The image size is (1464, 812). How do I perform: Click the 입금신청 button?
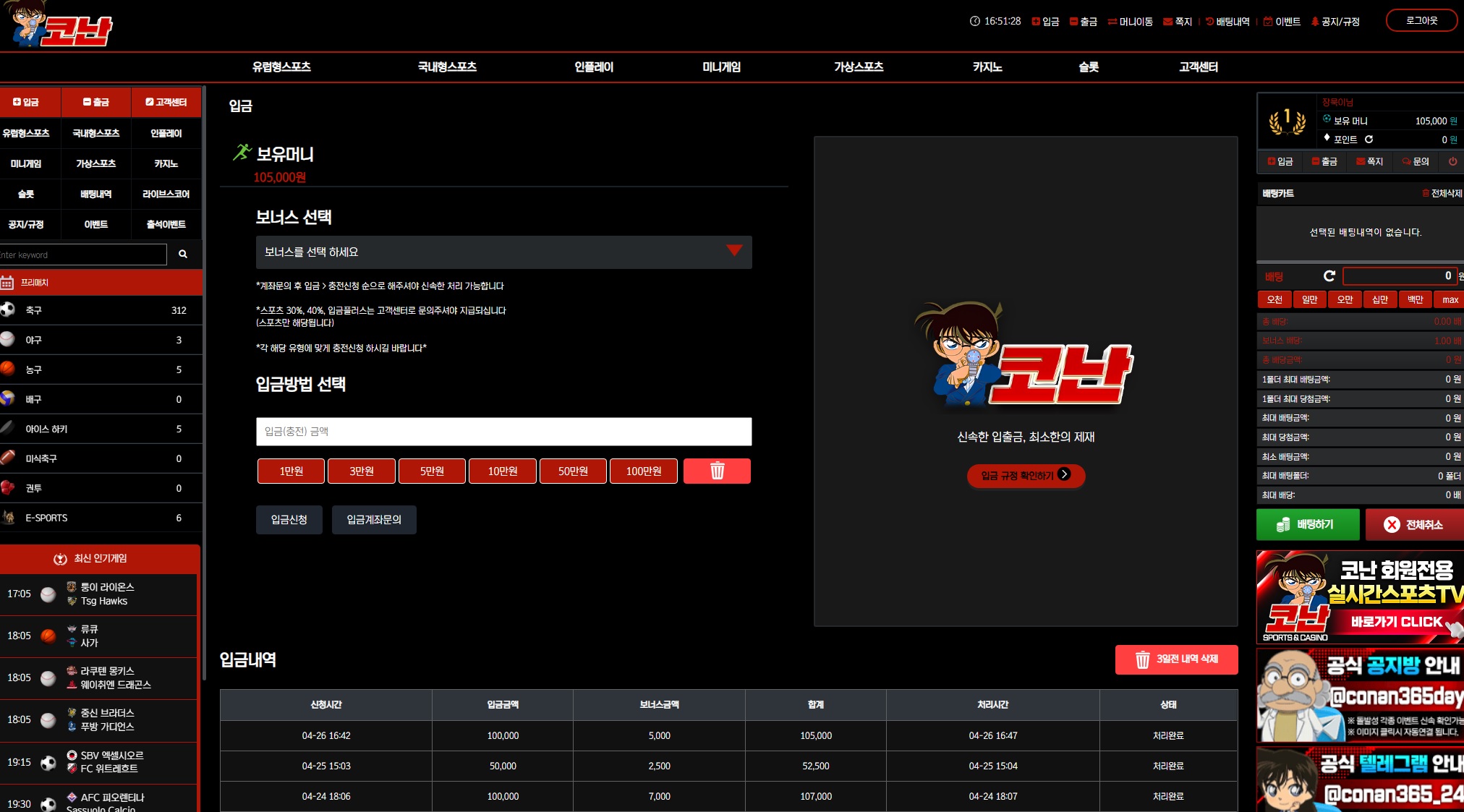click(289, 520)
